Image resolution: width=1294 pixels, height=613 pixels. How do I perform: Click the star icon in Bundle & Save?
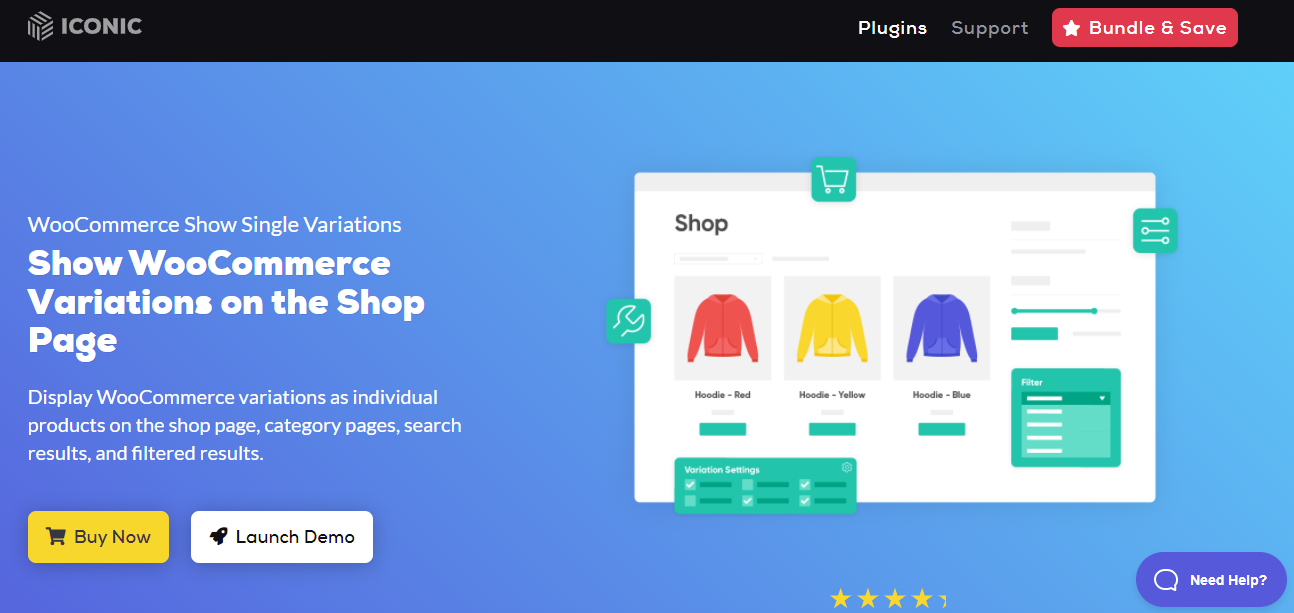pos(1071,28)
